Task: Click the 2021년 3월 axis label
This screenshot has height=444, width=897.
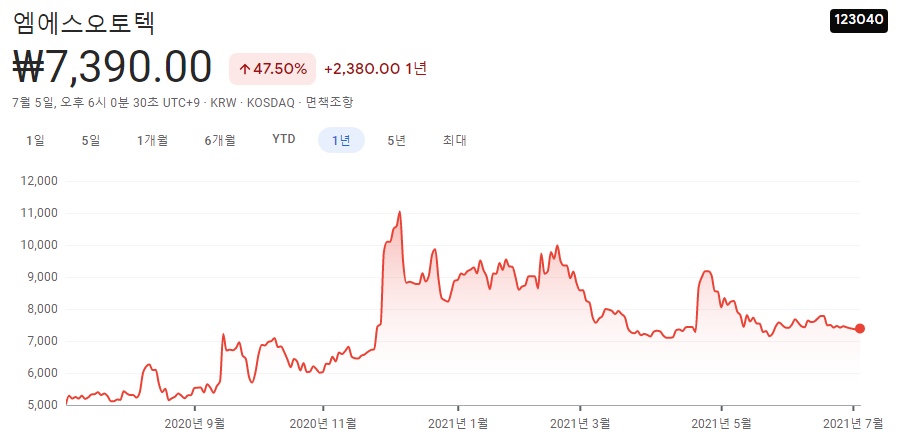Action: pyautogui.click(x=580, y=424)
